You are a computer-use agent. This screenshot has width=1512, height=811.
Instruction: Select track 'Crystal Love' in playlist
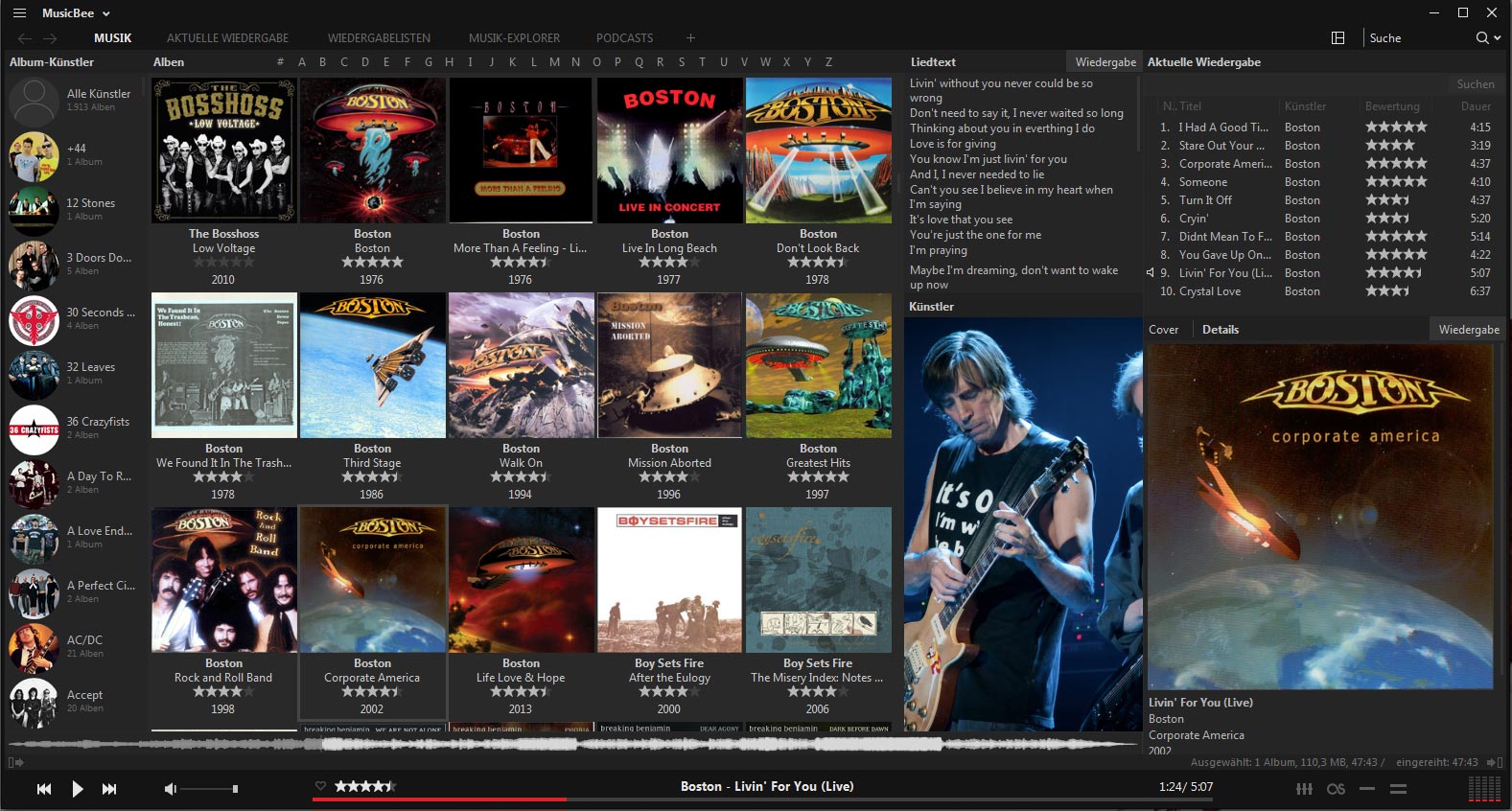(1210, 291)
